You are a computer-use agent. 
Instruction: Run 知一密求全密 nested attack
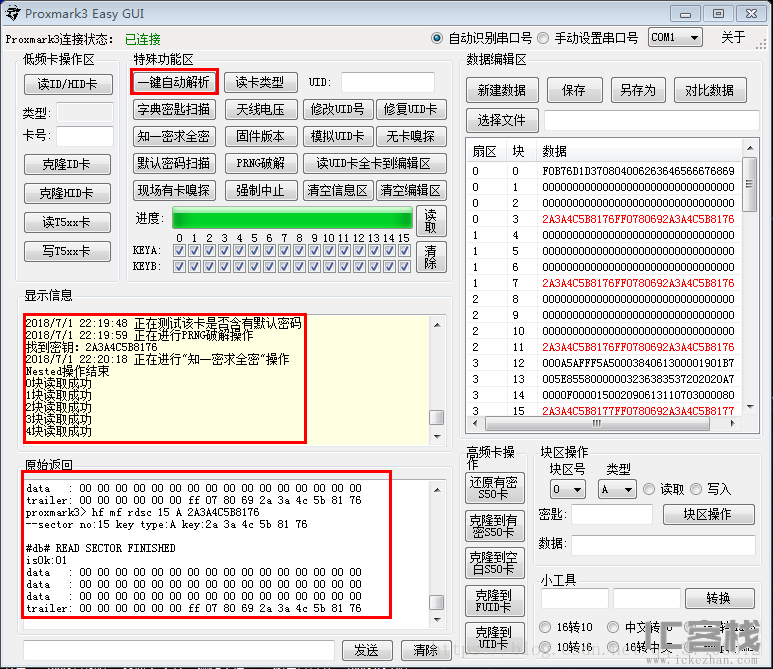[x=174, y=136]
